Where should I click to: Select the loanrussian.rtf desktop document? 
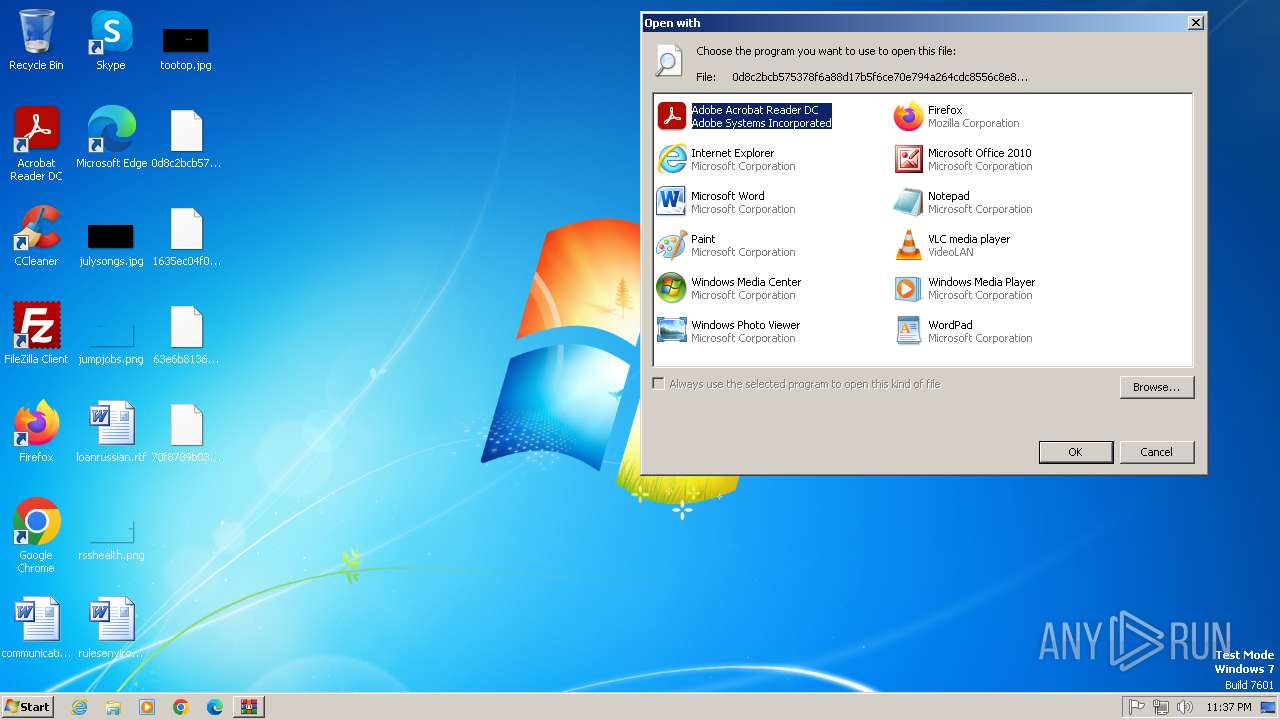(x=111, y=432)
